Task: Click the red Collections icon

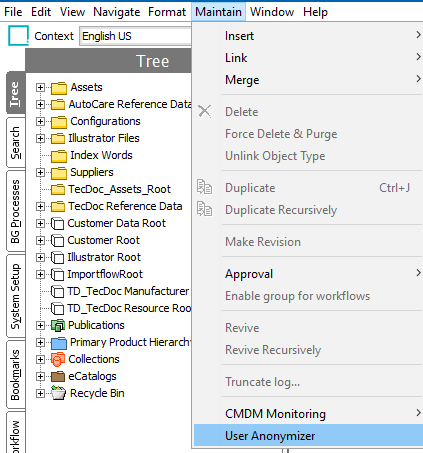Action: pos(58,359)
